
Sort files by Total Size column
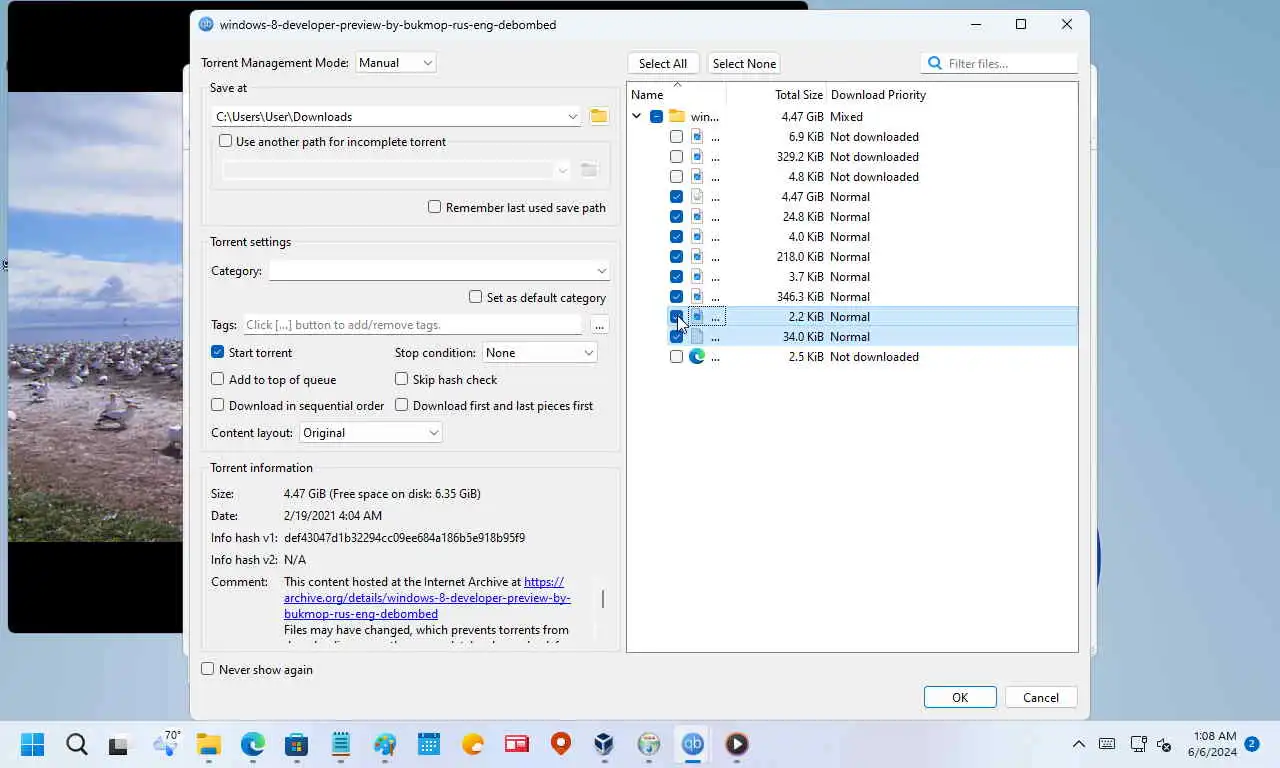(777, 95)
